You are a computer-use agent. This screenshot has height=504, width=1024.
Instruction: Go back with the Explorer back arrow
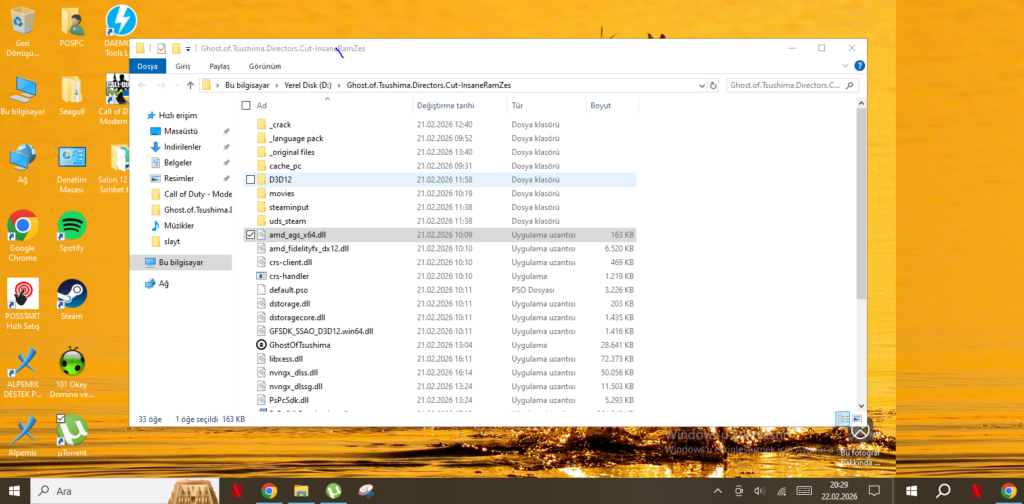(x=142, y=86)
